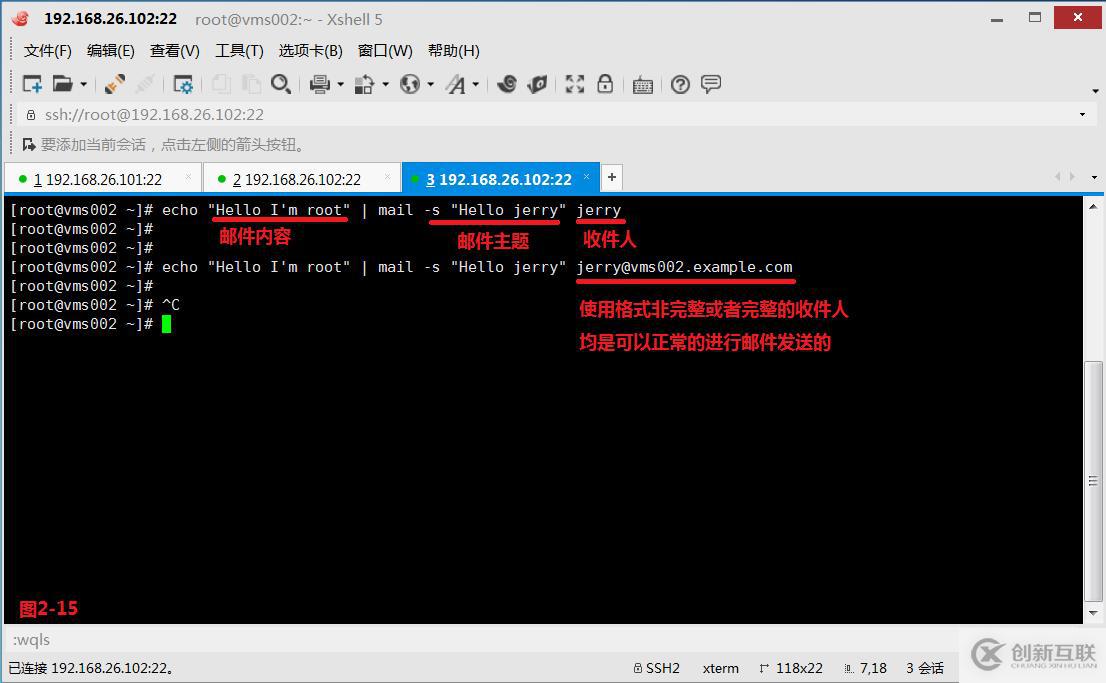Open the 查看(V) menu
Viewport: 1106px width, 683px height.
coord(174,51)
